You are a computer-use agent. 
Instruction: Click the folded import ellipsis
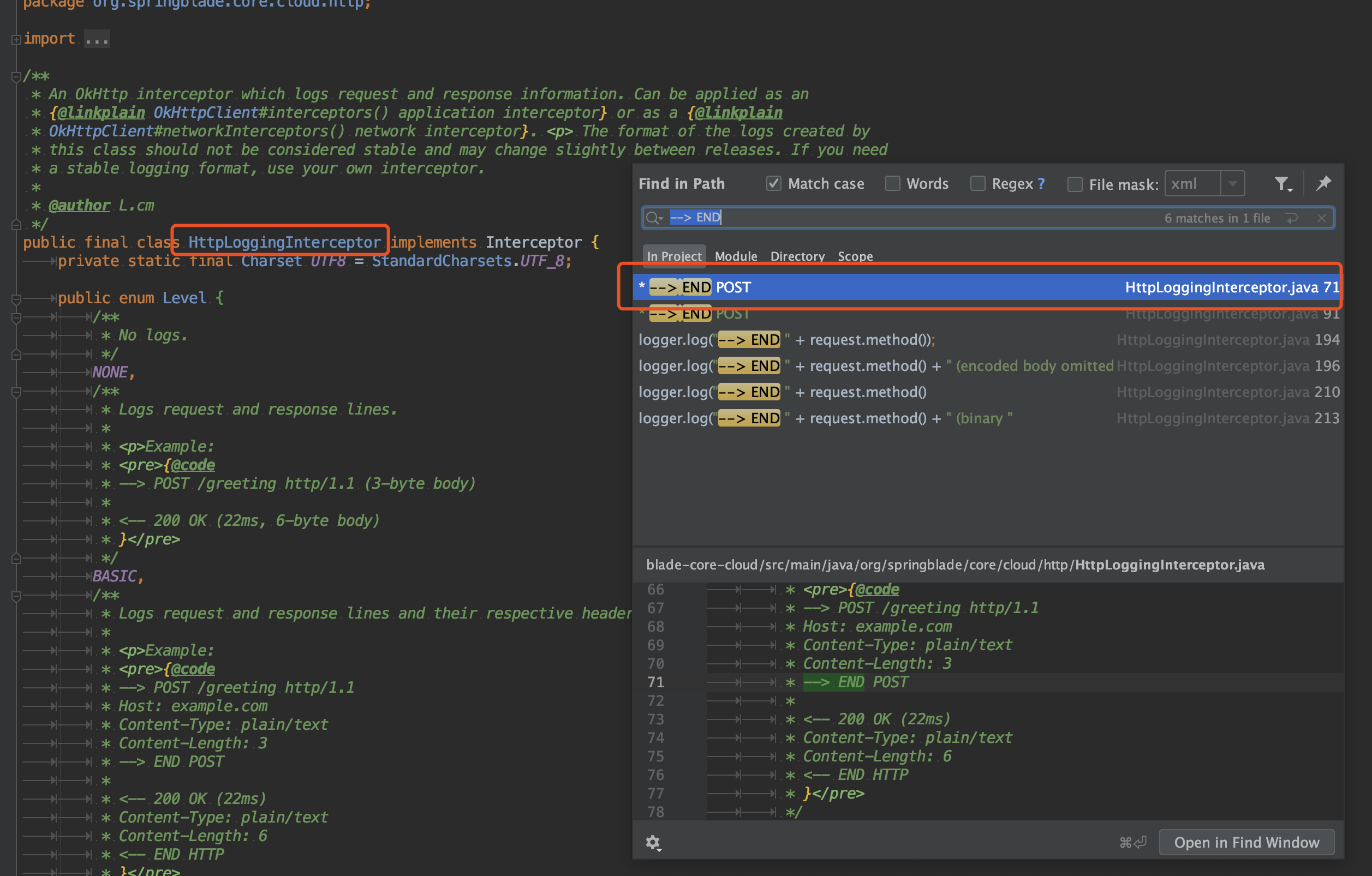97,39
